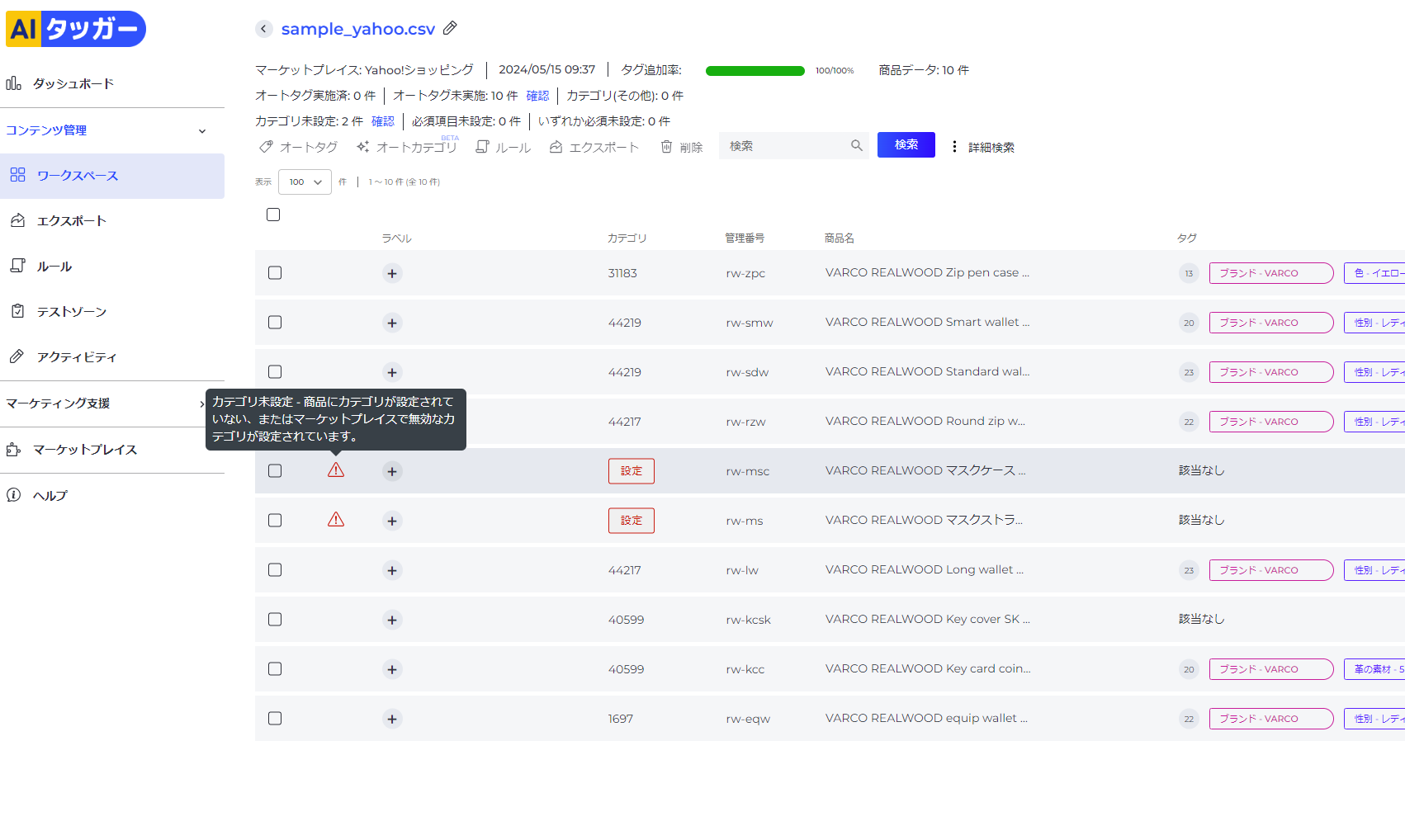The height and width of the screenshot is (840, 1405).
Task: Click the pencil edit icon beside filename
Action: 450,28
